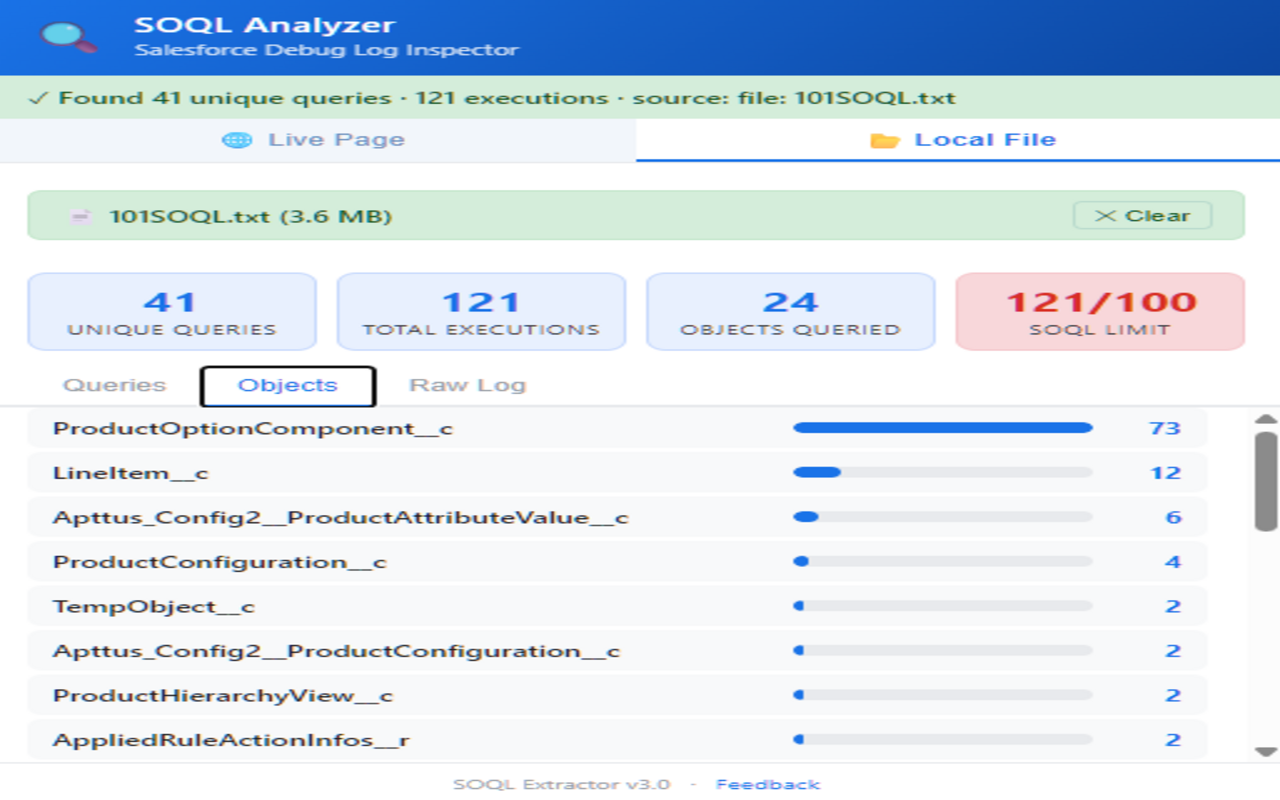
Task: Open the Feedback link
Action: click(768, 784)
